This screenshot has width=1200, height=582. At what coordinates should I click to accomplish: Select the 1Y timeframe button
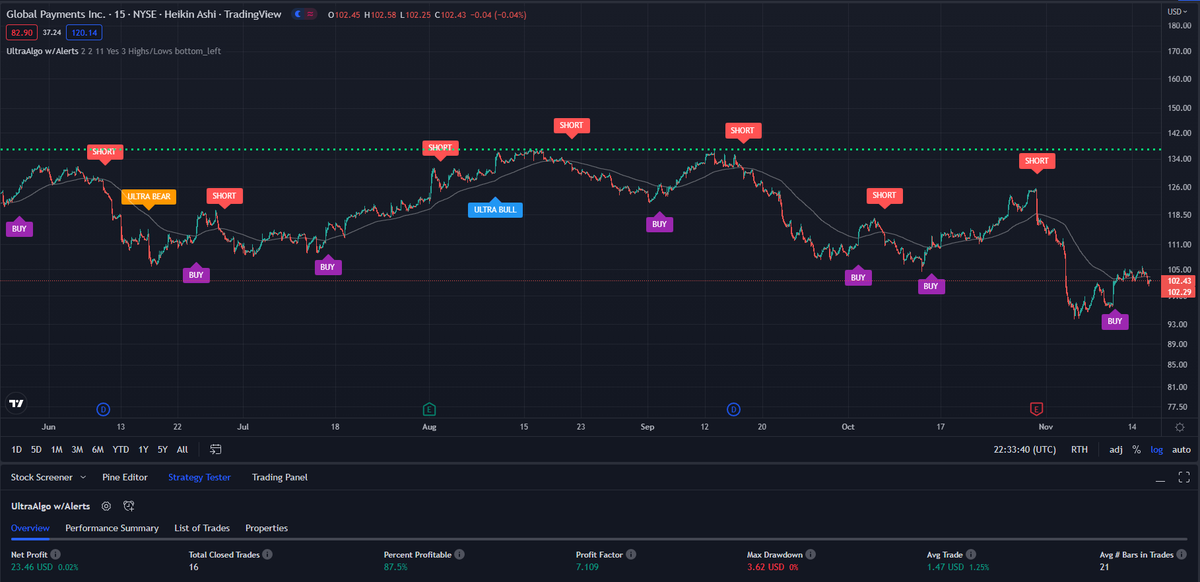click(x=142, y=450)
